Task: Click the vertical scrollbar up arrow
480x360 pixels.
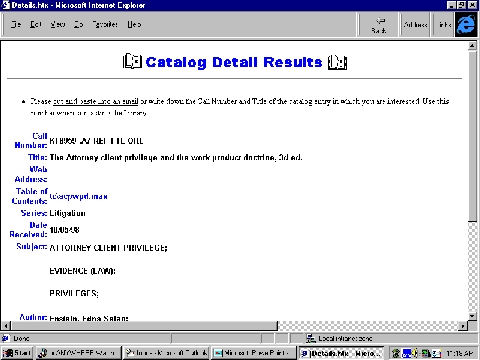Action: [472, 46]
